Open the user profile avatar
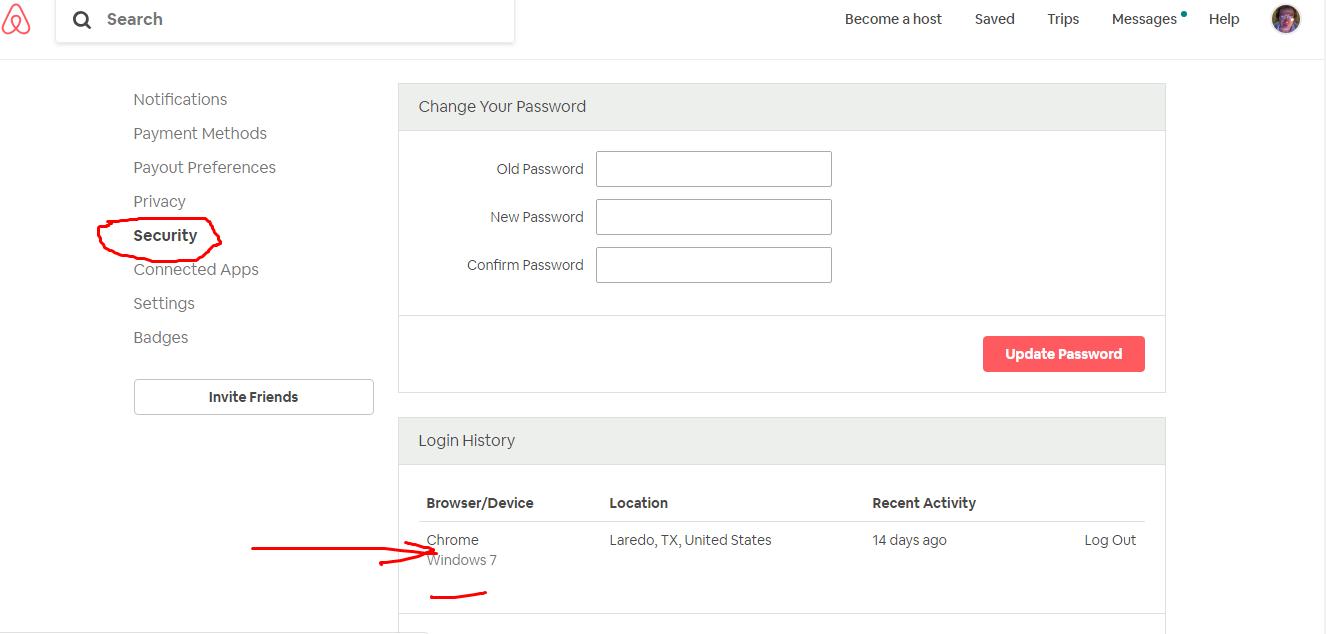 [x=1285, y=19]
